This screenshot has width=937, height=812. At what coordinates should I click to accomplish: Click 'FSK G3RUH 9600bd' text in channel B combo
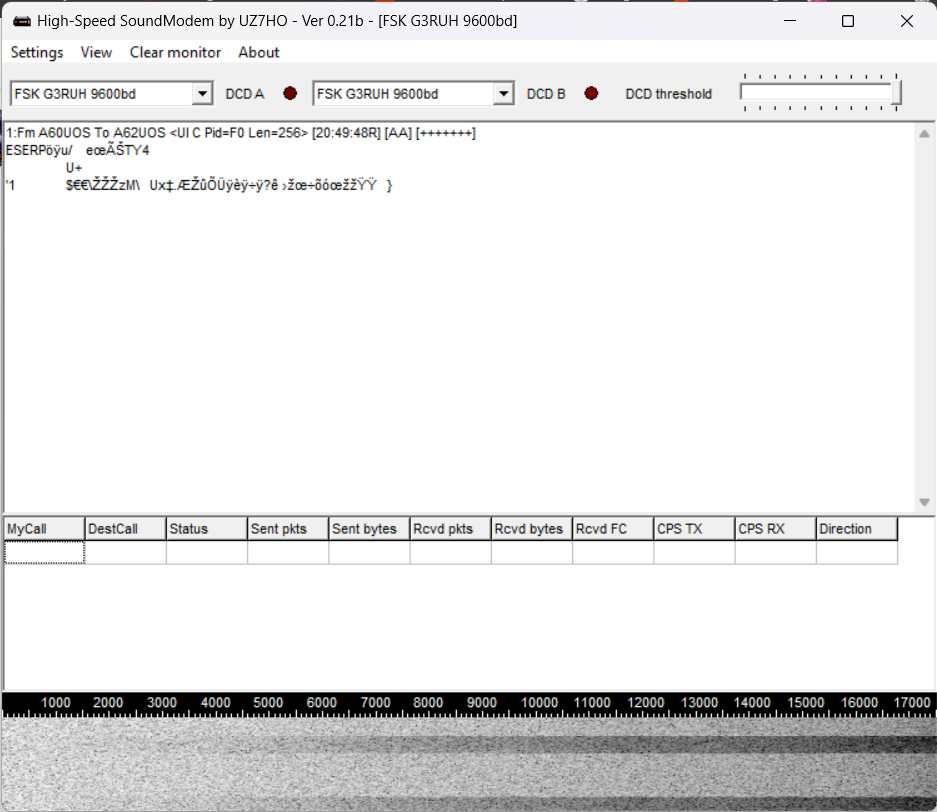click(x=378, y=94)
